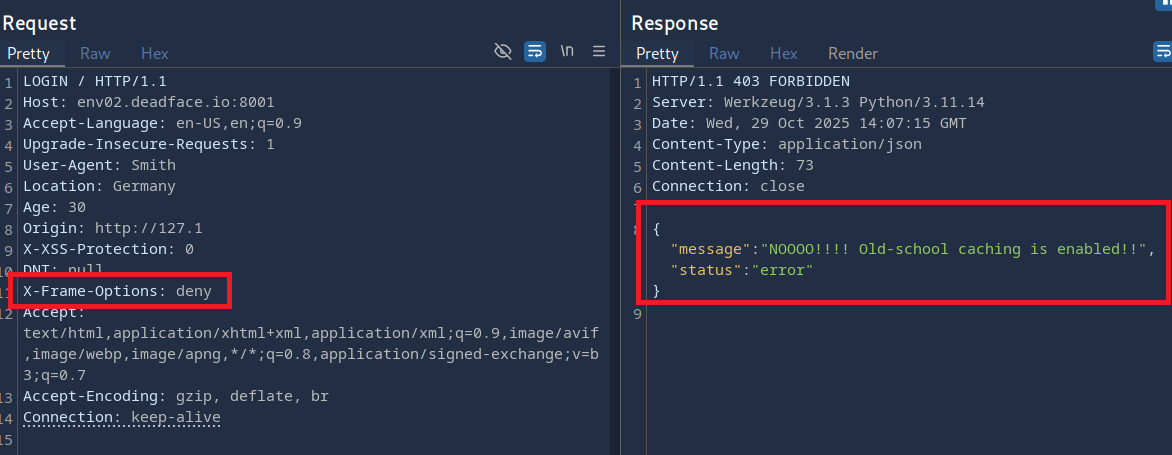The height and width of the screenshot is (455, 1172).
Task: Place cursor in Host: env02.deadface.io:8001 line
Action: pyautogui.click(x=148, y=102)
